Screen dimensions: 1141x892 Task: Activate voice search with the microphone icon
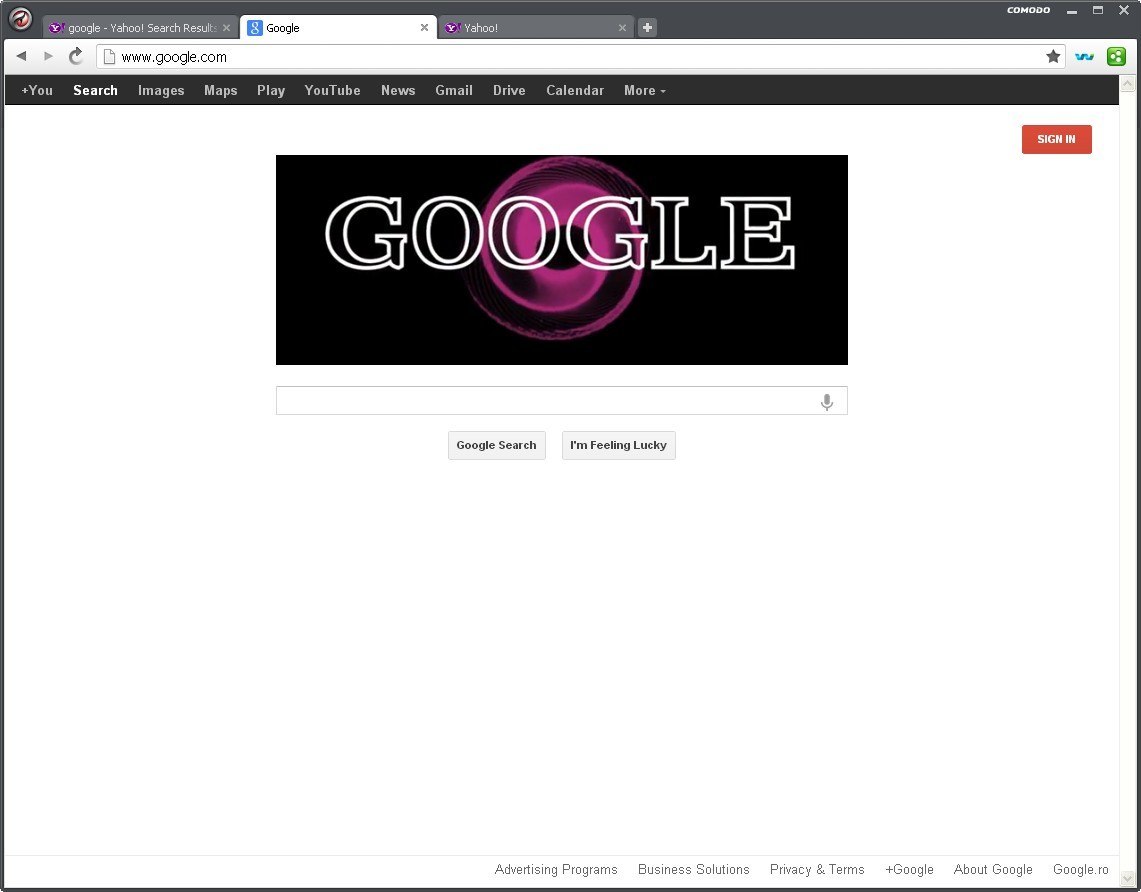[x=827, y=402]
